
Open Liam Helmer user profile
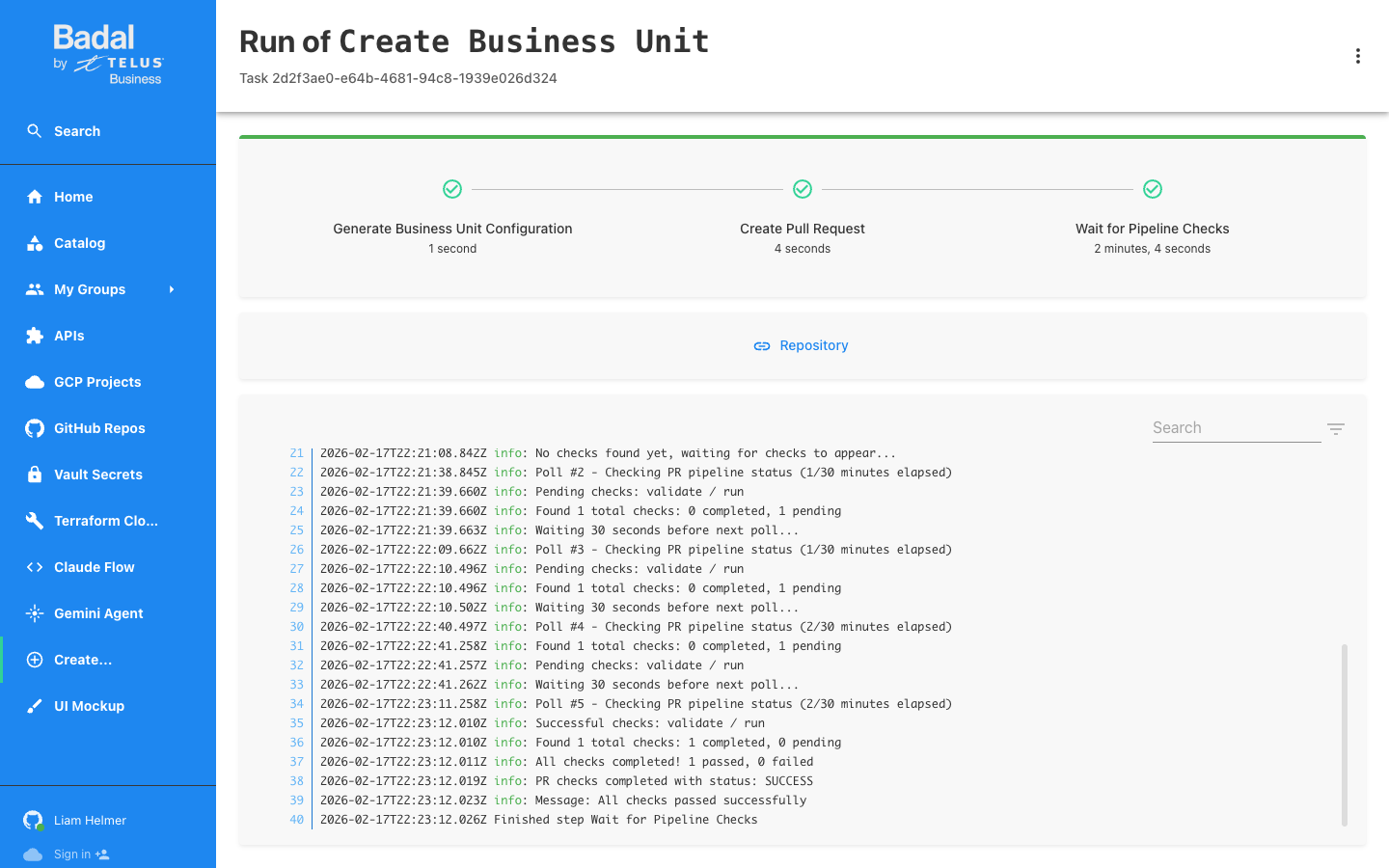click(x=90, y=821)
